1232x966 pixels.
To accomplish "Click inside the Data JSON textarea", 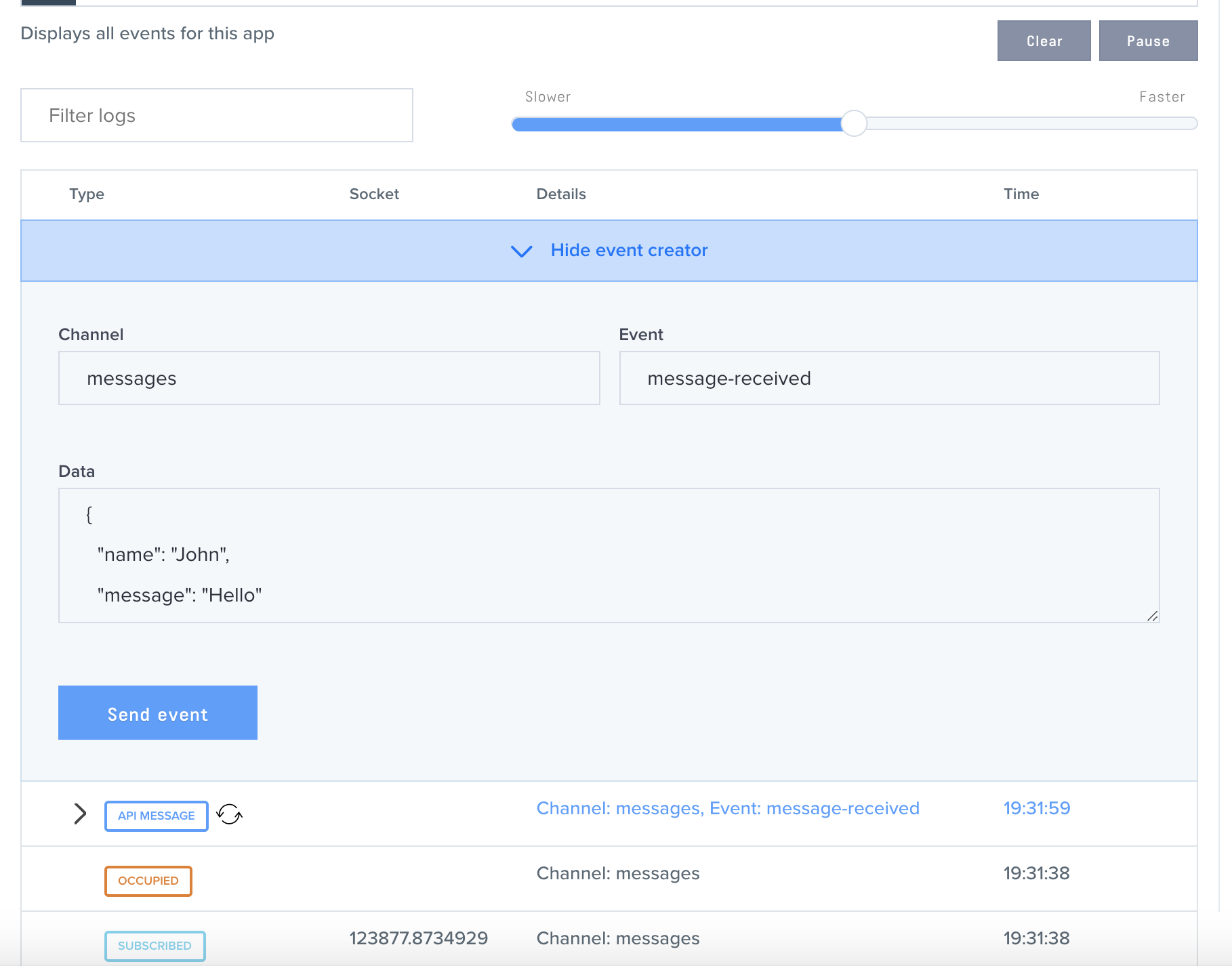I will tap(609, 555).
